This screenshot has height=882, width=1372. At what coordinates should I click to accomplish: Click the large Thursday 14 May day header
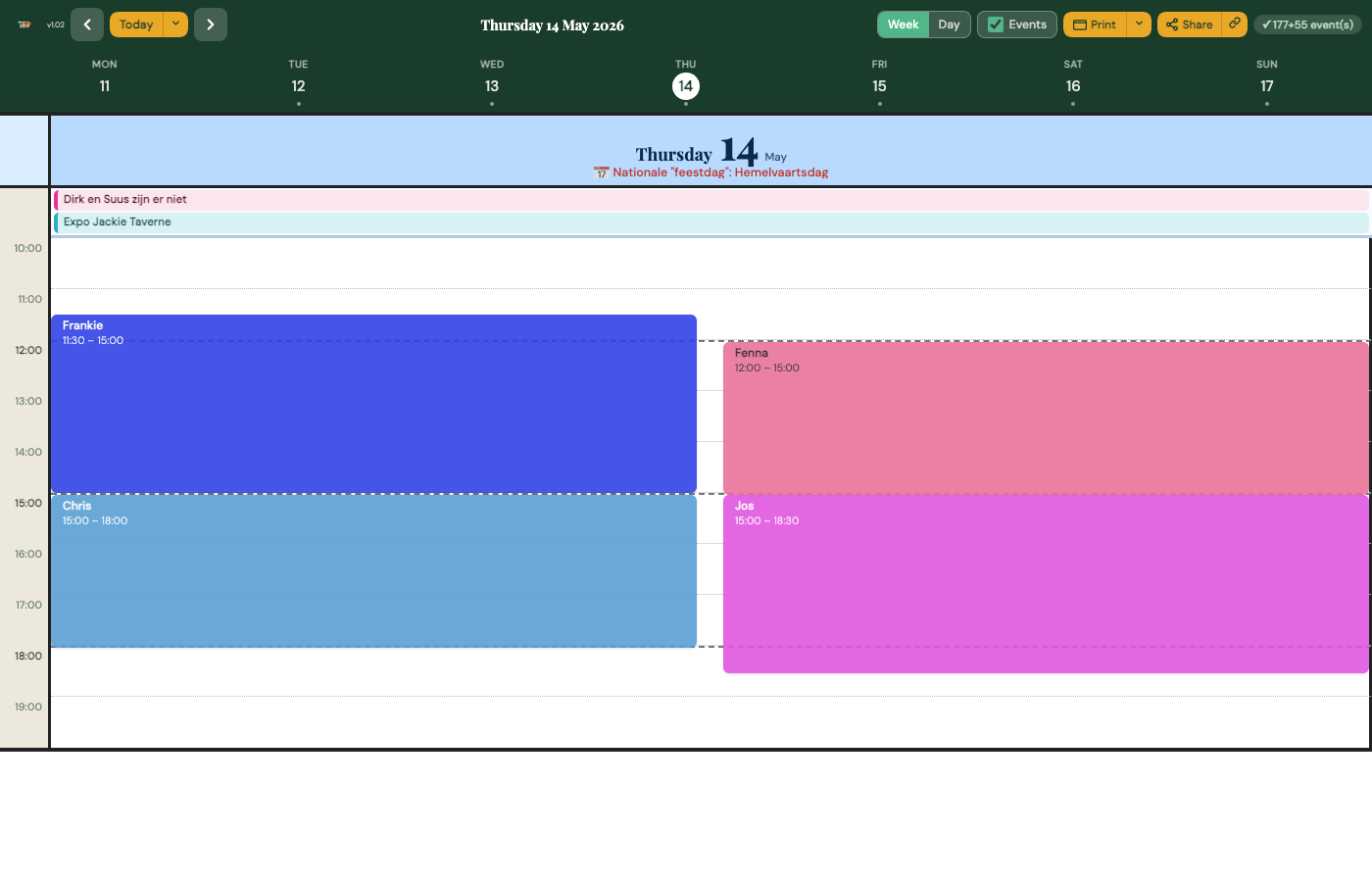711,152
